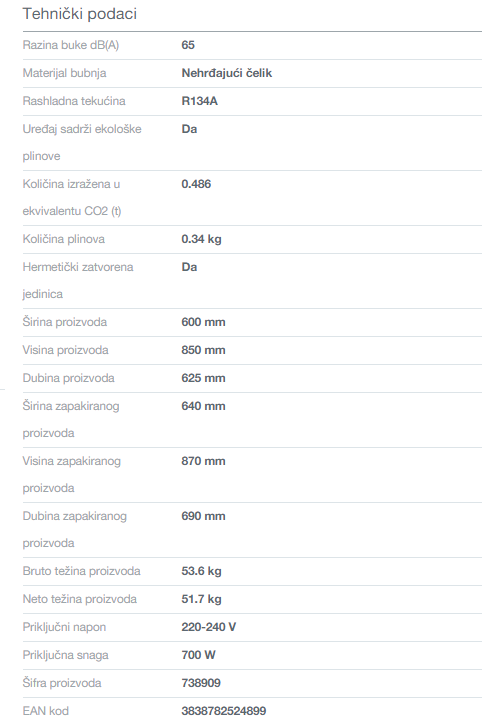Select the Širina proizvoda 600 mm value
The width and height of the screenshot is (484, 724).
click(x=203, y=322)
